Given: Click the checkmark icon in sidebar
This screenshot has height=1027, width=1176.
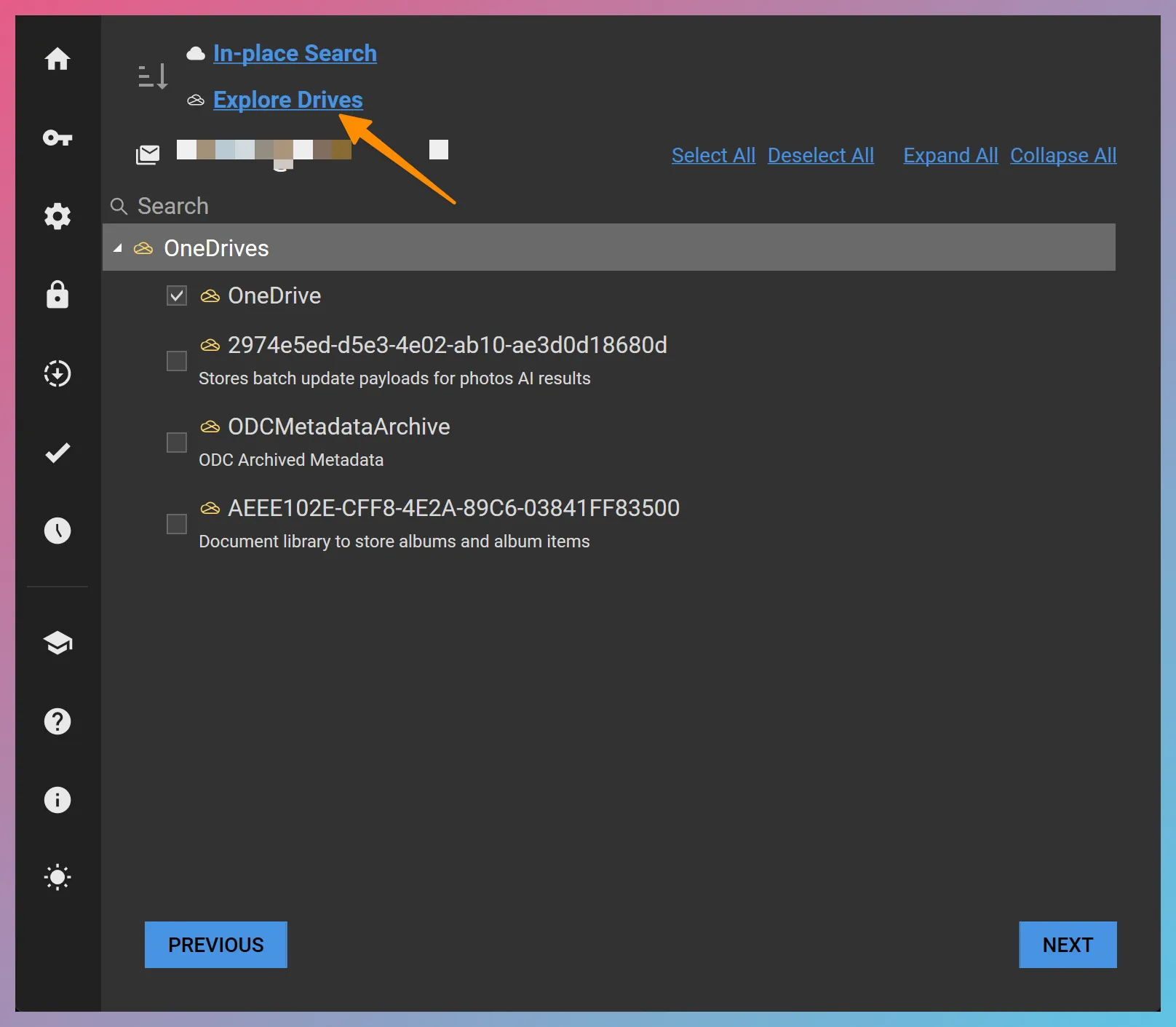Looking at the screenshot, I should pos(57,453).
